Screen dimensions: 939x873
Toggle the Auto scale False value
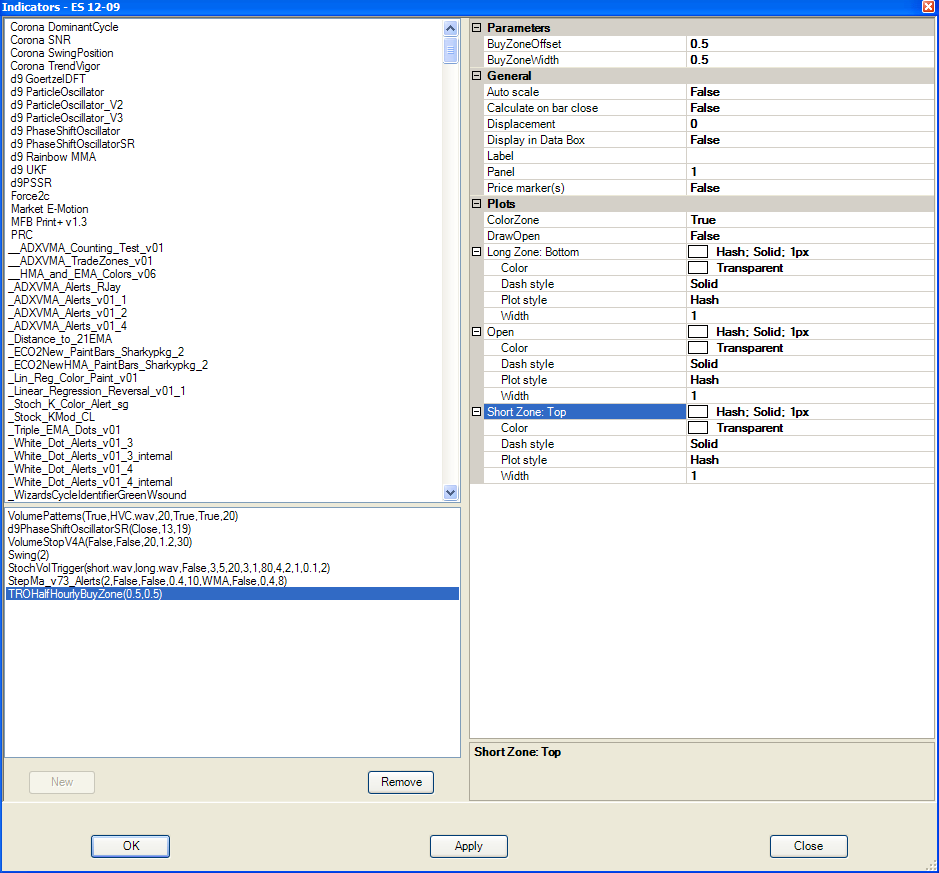pos(810,92)
